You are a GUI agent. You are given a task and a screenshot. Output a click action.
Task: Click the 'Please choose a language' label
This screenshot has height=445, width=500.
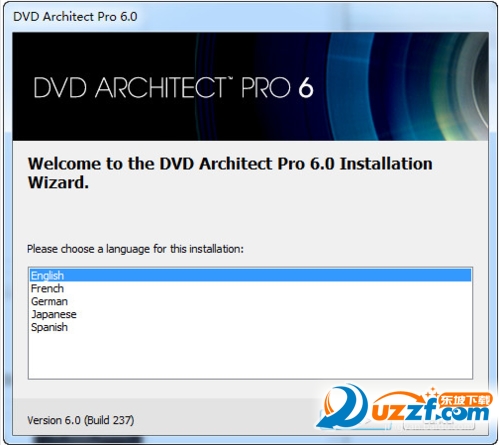tap(135, 249)
